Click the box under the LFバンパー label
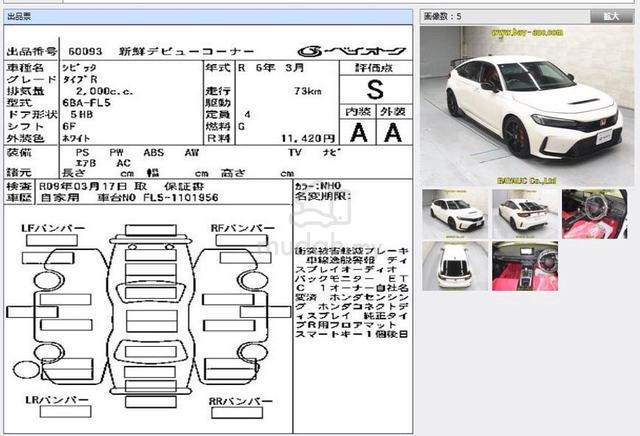The image size is (640, 436). pos(52,240)
